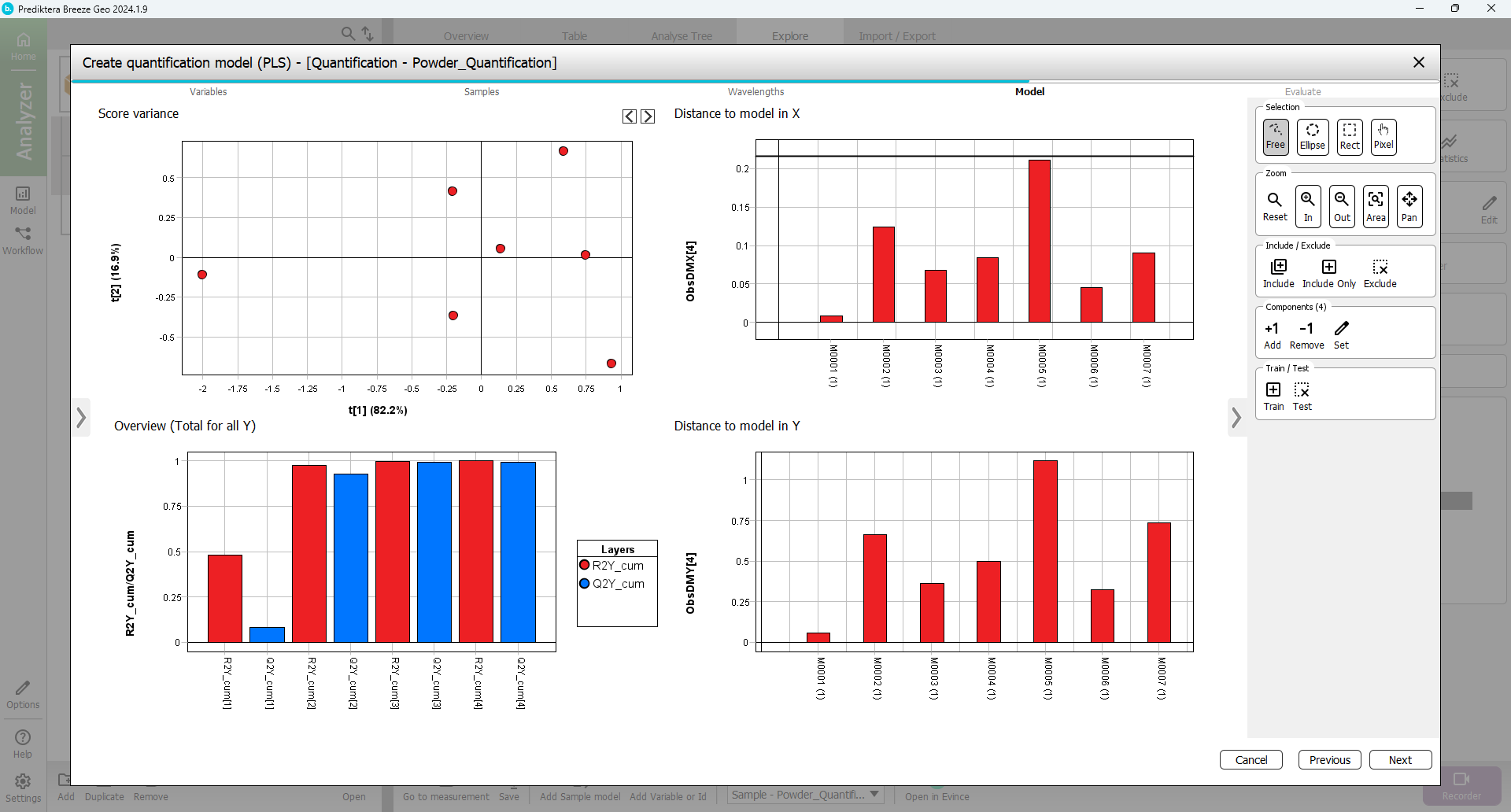The height and width of the screenshot is (812, 1511).
Task: Remove one PLS component
Action: coord(1306,334)
